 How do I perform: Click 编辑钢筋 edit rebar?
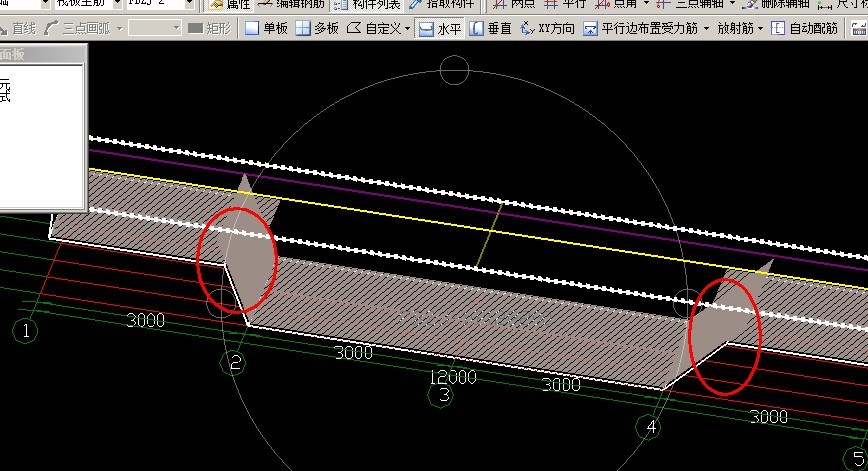(x=291, y=4)
